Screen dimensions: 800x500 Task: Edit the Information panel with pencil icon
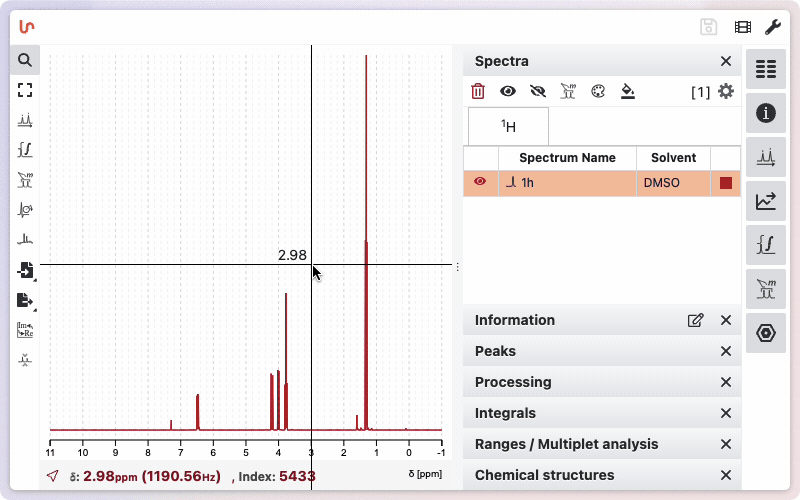(x=695, y=320)
